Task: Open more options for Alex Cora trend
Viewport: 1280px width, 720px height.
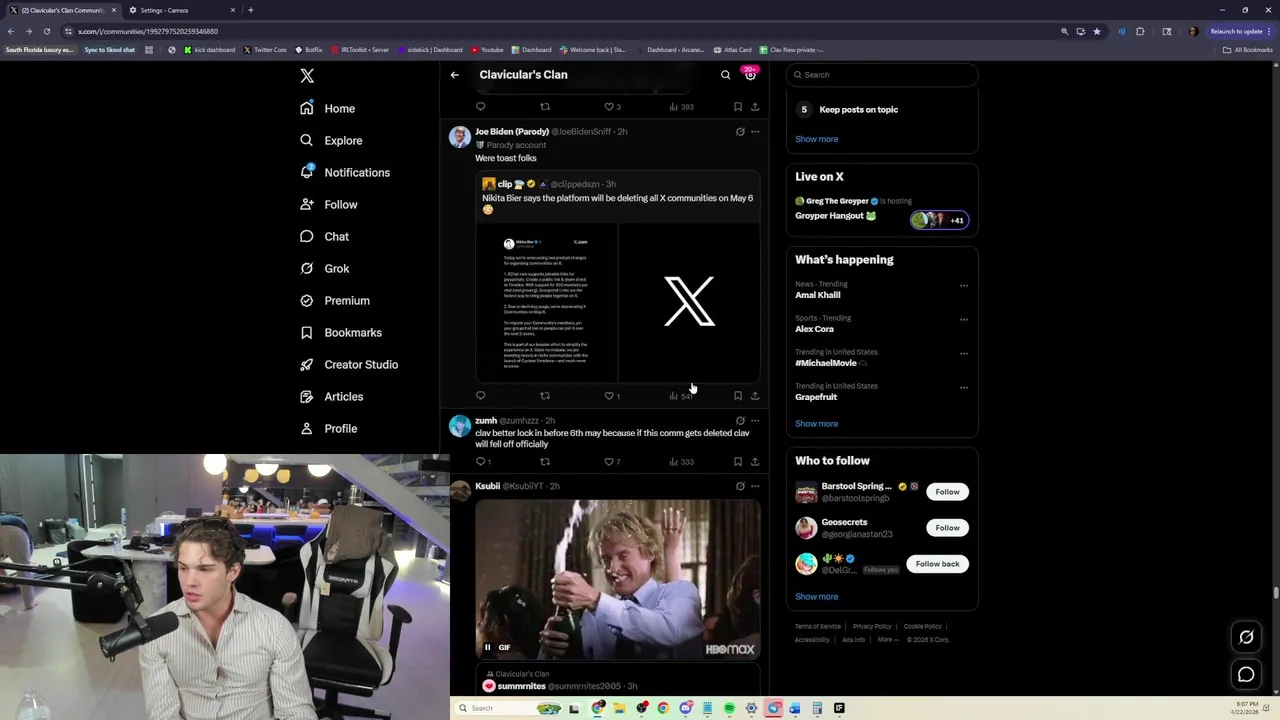Action: [x=964, y=320]
